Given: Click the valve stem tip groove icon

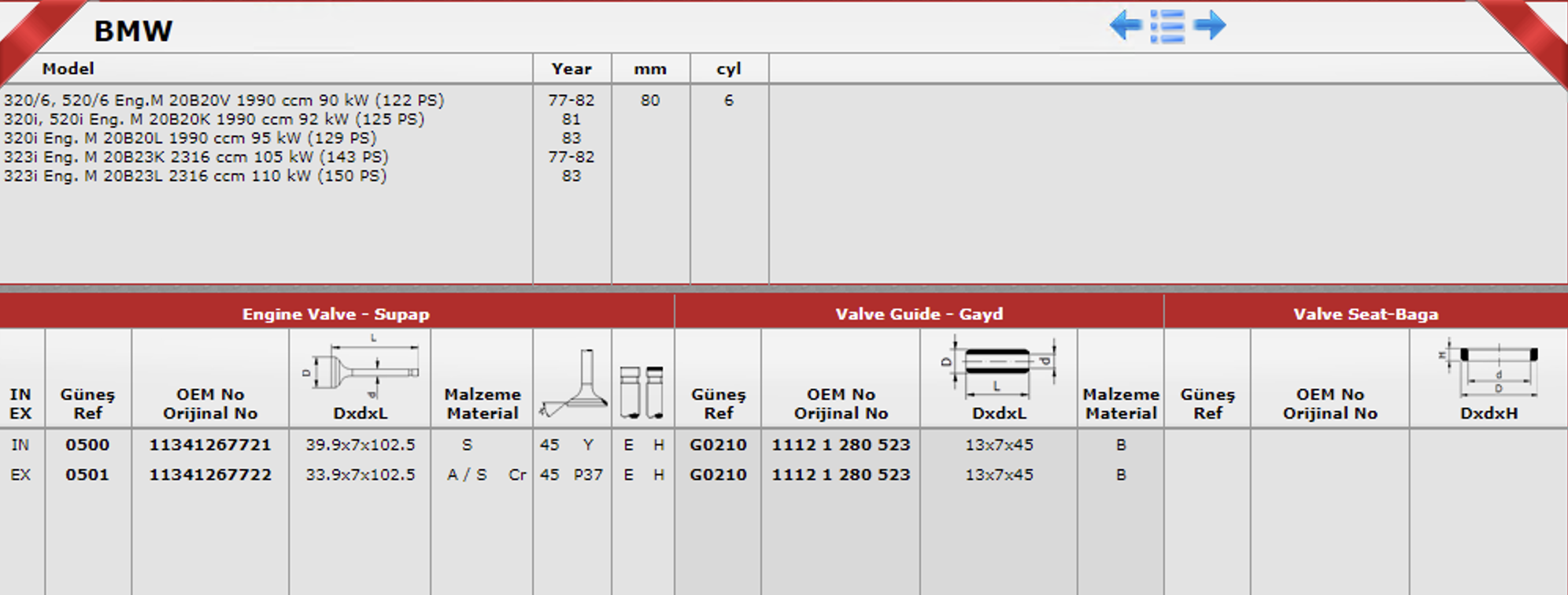Looking at the screenshot, I should click(642, 391).
